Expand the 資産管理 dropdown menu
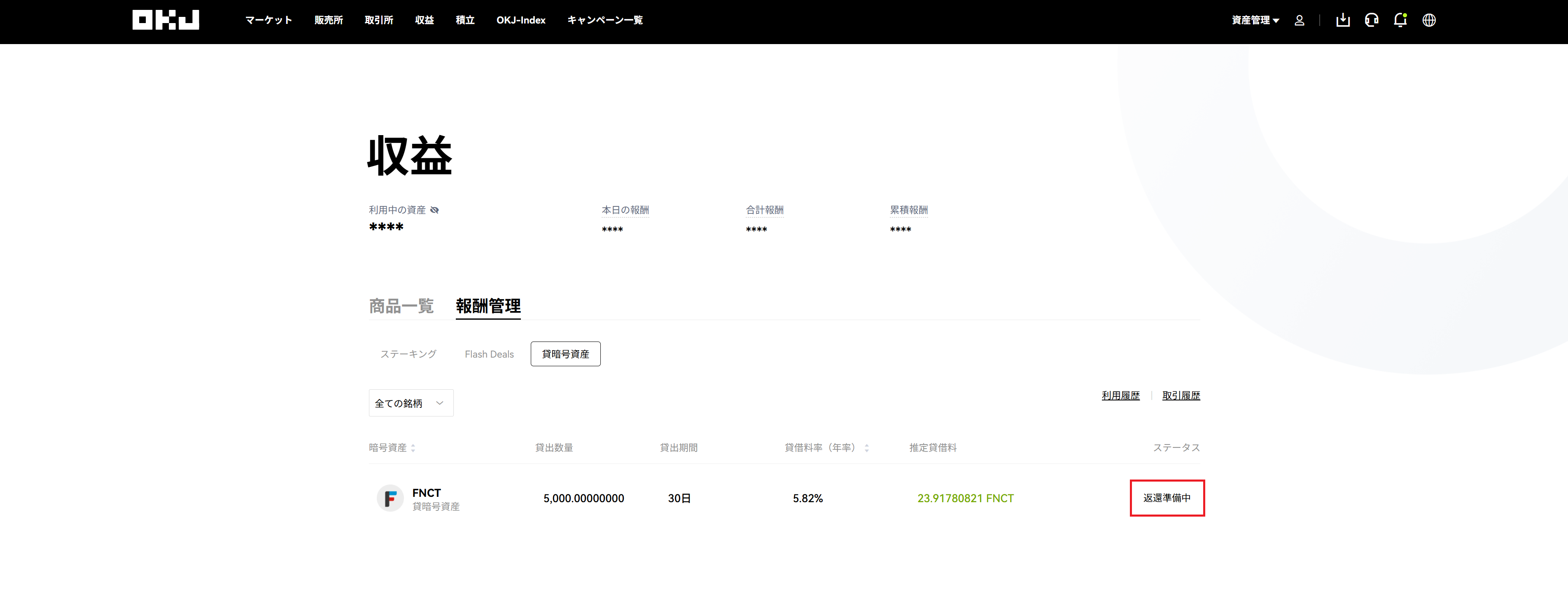 point(1255,20)
